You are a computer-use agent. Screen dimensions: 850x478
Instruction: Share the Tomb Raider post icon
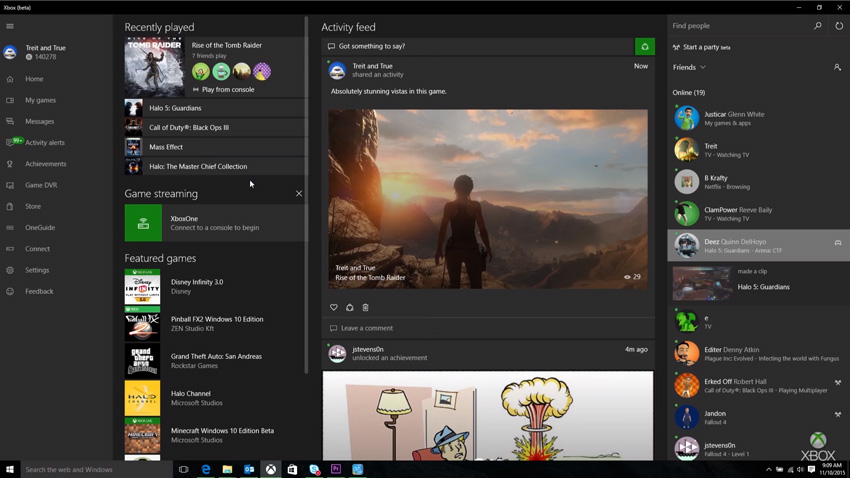coord(350,307)
